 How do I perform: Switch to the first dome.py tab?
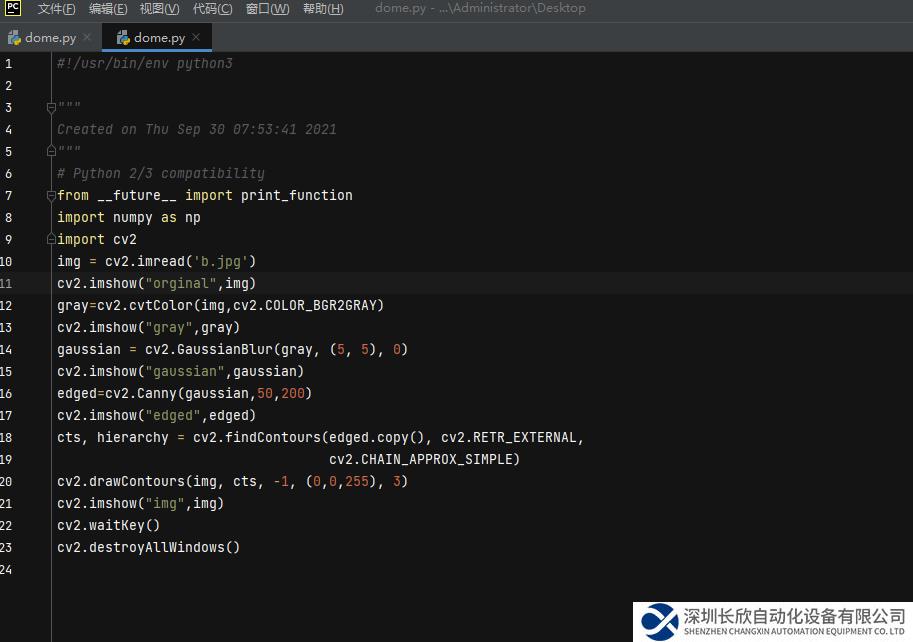coord(50,38)
